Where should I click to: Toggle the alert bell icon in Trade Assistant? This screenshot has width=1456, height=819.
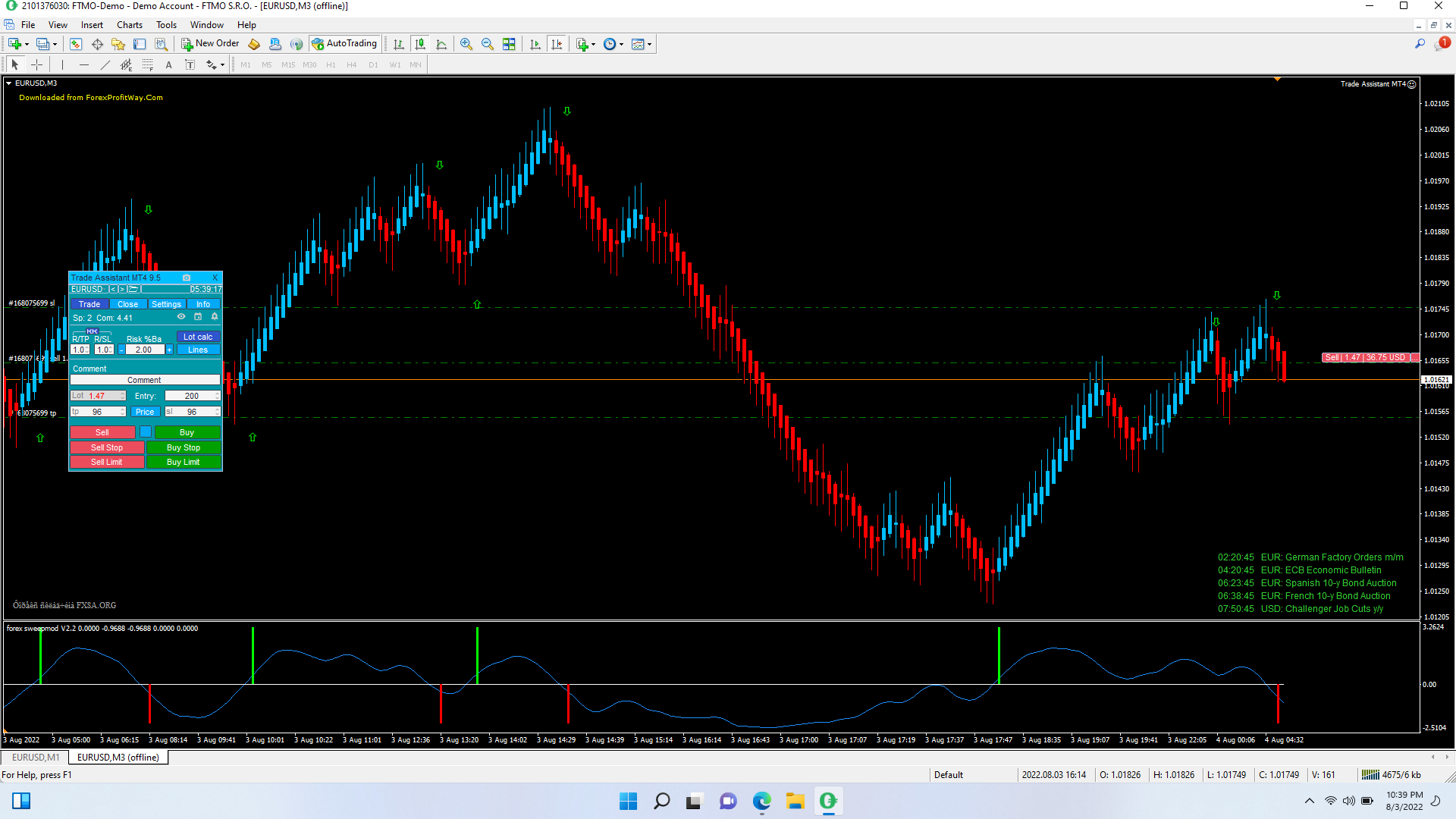point(215,317)
